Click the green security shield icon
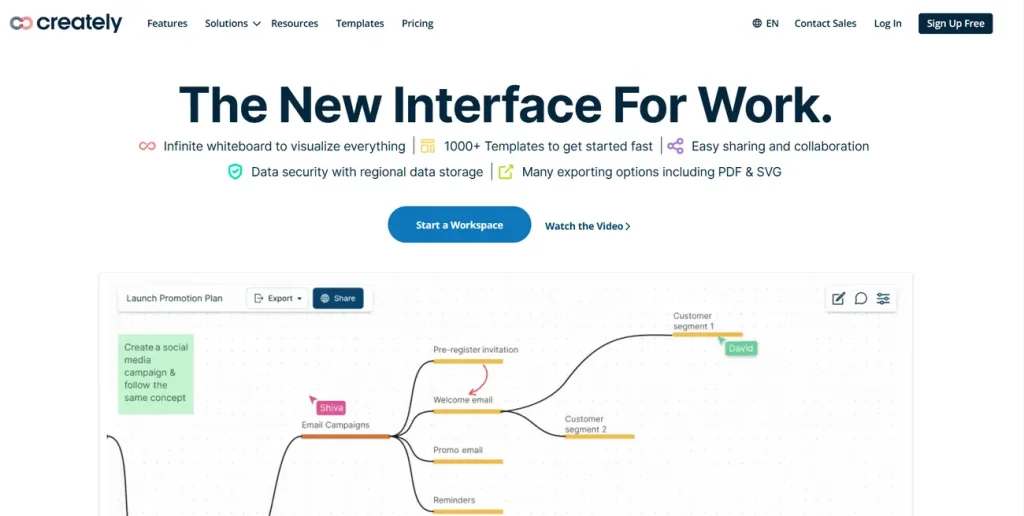The height and width of the screenshot is (516, 1024). click(235, 172)
